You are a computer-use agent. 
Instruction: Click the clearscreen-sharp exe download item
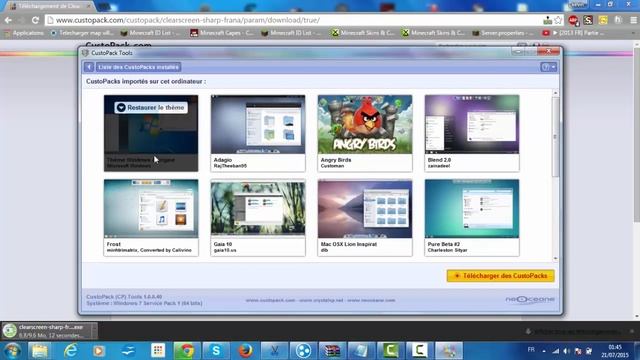(45, 331)
